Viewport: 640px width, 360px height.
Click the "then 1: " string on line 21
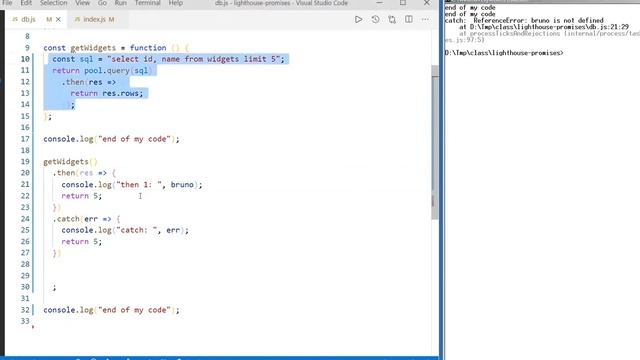point(139,184)
